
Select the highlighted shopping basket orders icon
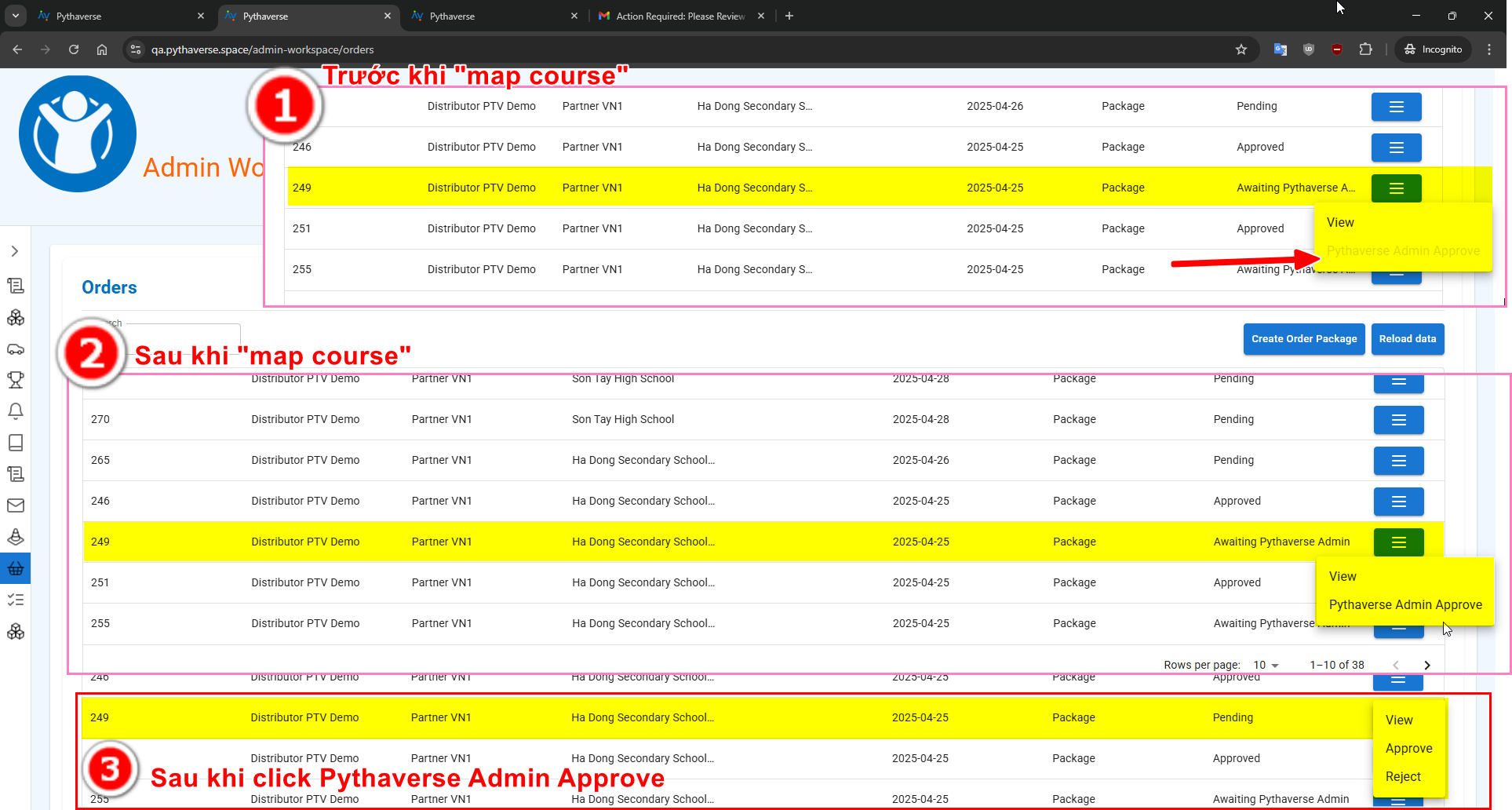click(15, 568)
